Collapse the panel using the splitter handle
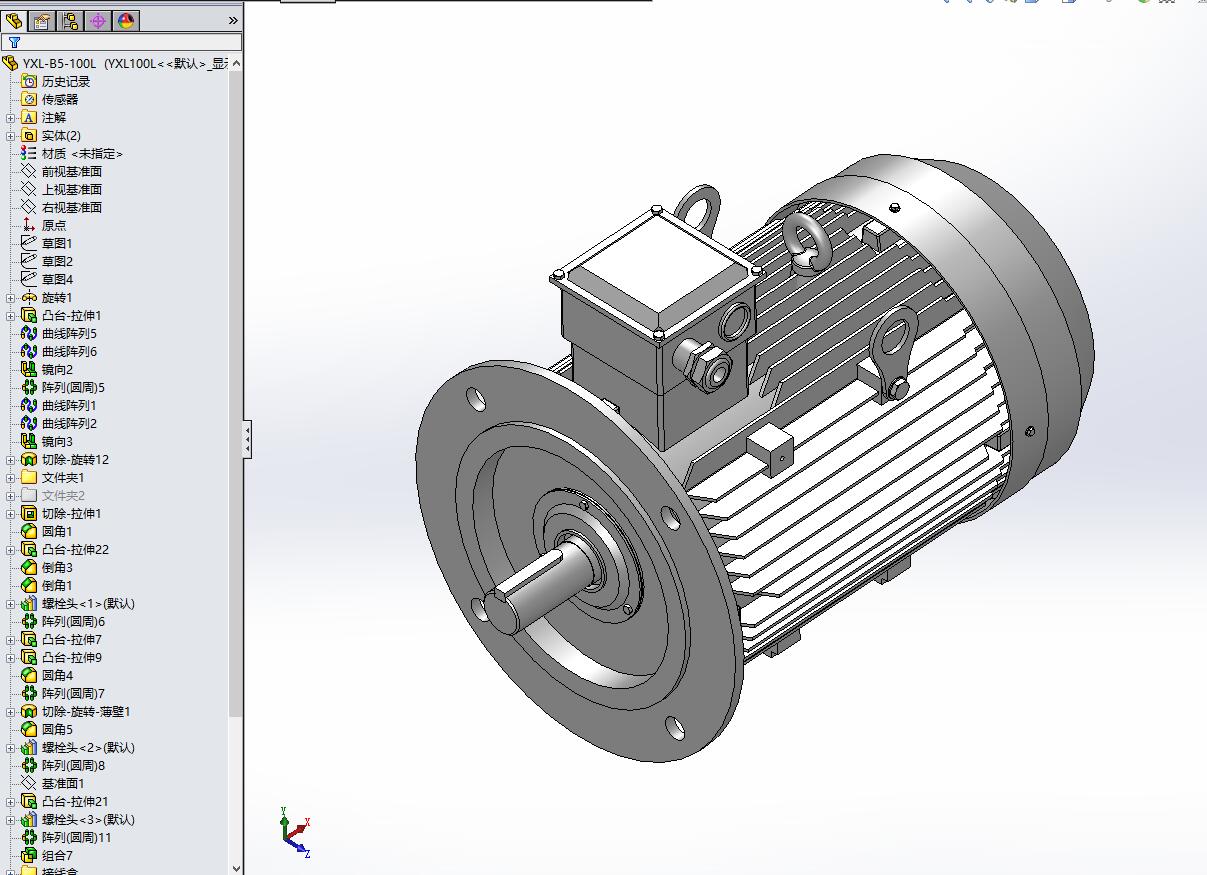 click(x=247, y=439)
